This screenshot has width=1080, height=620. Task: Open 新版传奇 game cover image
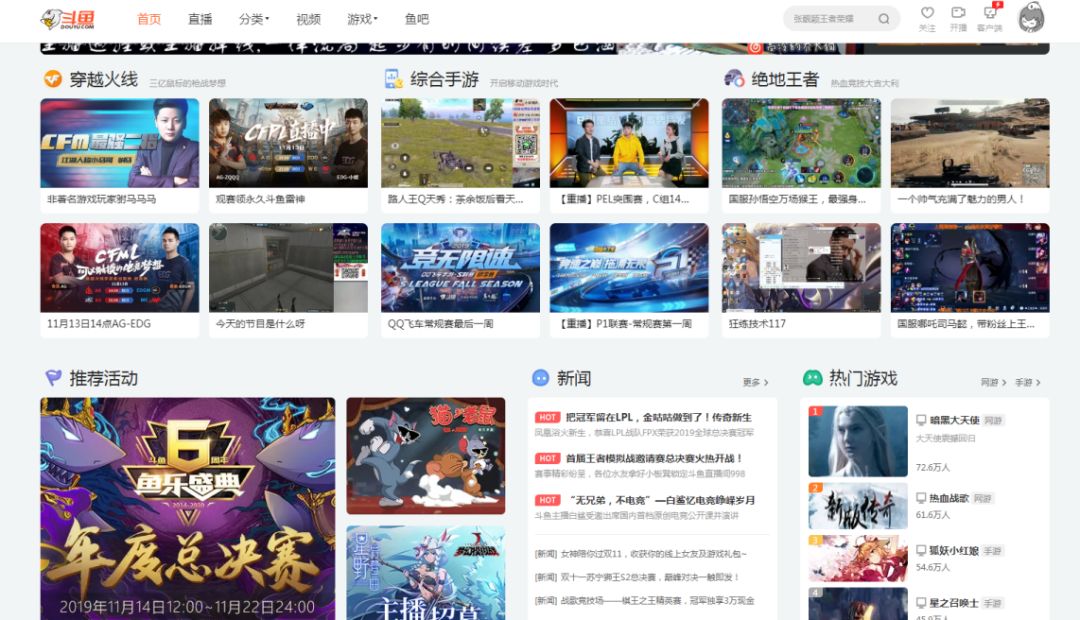click(x=858, y=506)
